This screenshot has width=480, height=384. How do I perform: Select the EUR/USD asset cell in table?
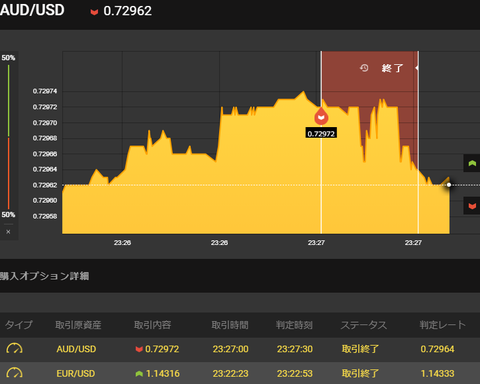point(76,374)
